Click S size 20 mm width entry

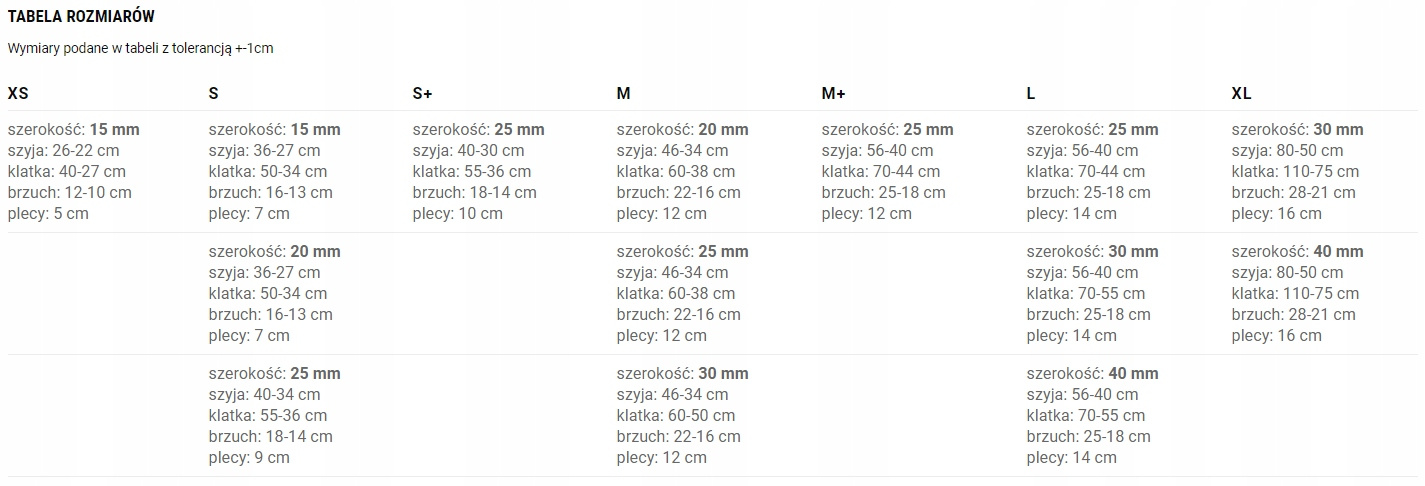click(275, 252)
